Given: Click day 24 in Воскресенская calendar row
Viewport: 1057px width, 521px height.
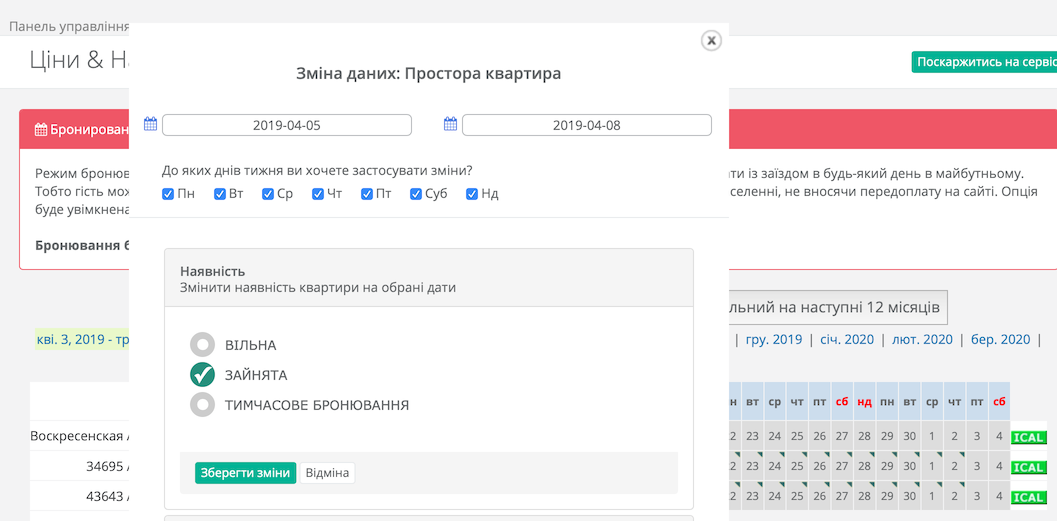Looking at the screenshot, I should coord(775,437).
